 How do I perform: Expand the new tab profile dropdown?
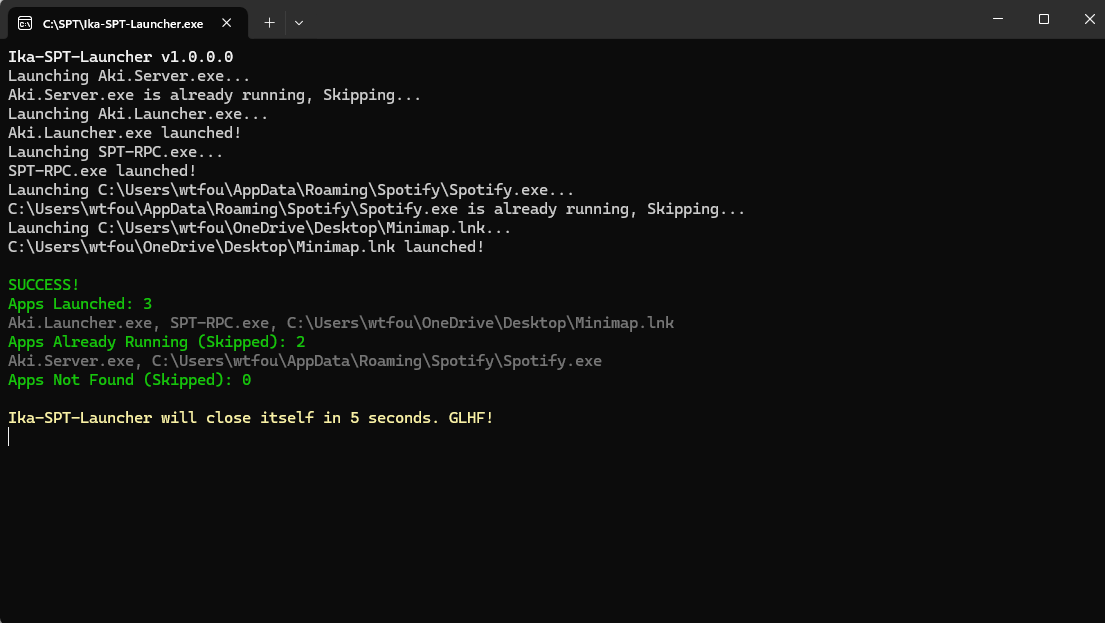(299, 23)
